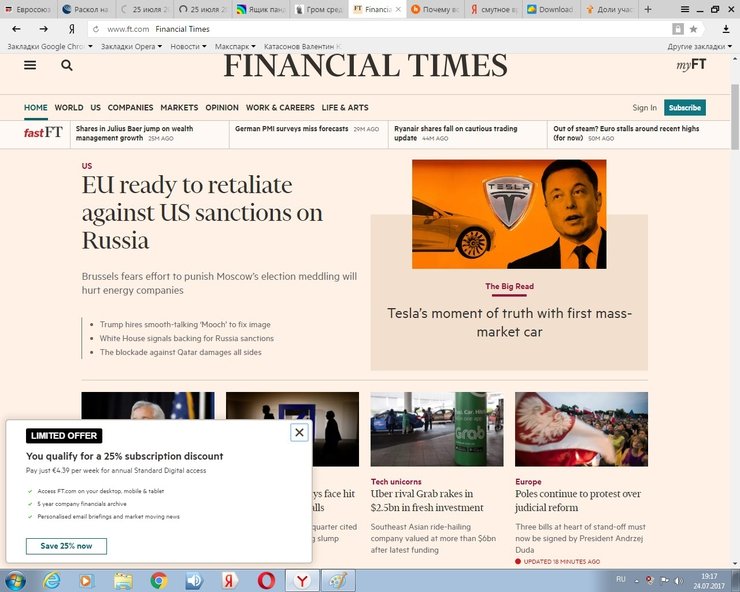Open Google Chrome from the taskbar

tap(158, 580)
